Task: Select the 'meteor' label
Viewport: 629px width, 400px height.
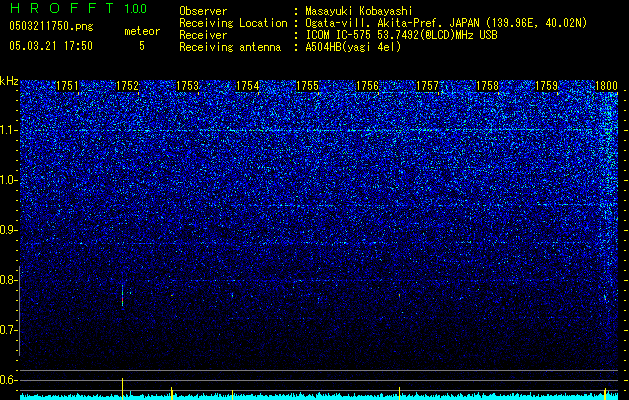Action: pyautogui.click(x=142, y=31)
